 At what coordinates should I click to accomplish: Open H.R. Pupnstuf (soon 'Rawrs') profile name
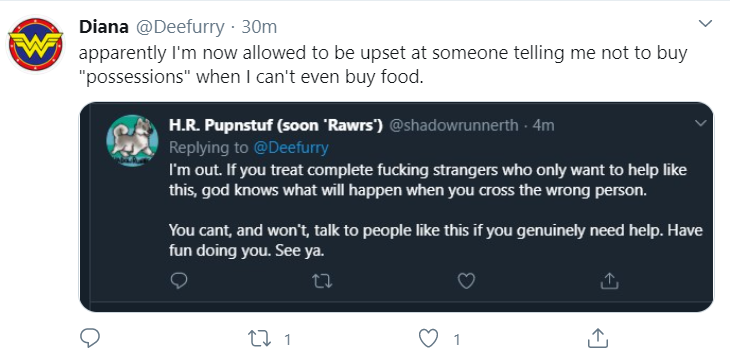pos(276,125)
